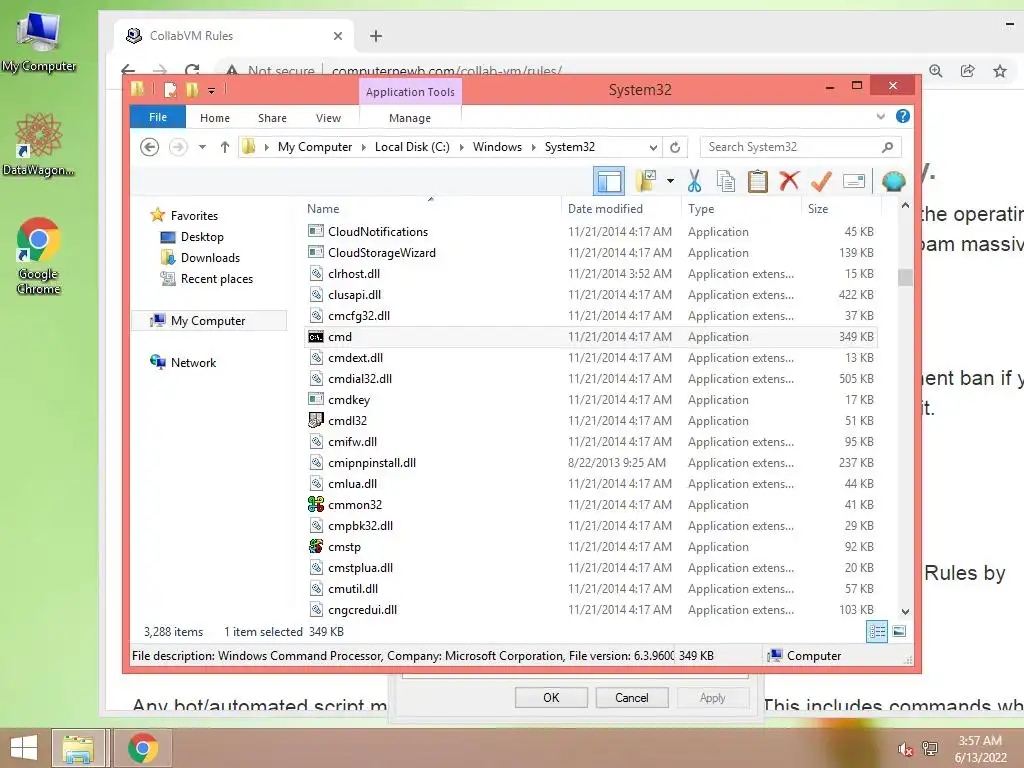Expand the address bar history dropdown
Screen dimensions: 1024x768
(x=652, y=148)
